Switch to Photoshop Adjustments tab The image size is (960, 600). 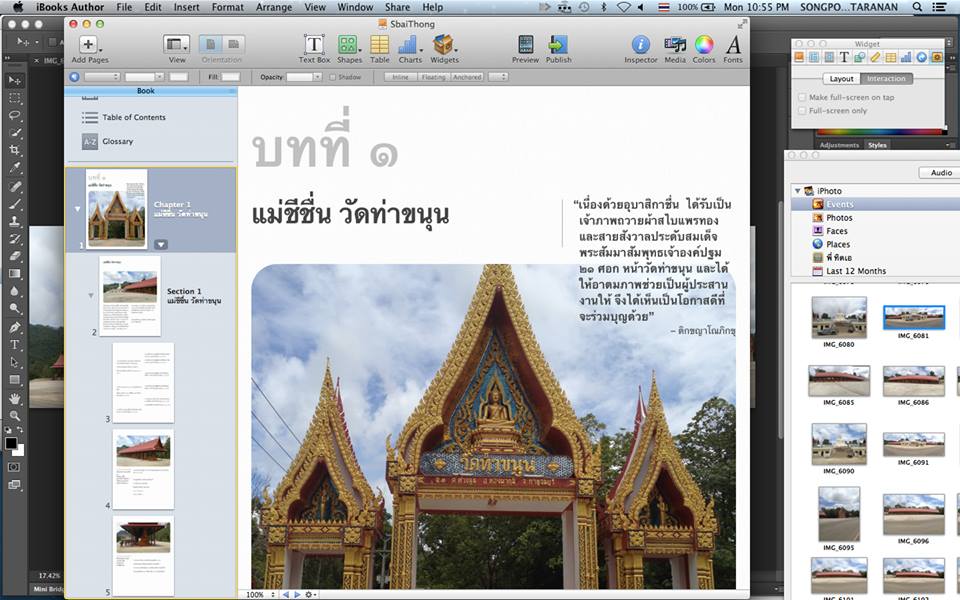(x=839, y=145)
